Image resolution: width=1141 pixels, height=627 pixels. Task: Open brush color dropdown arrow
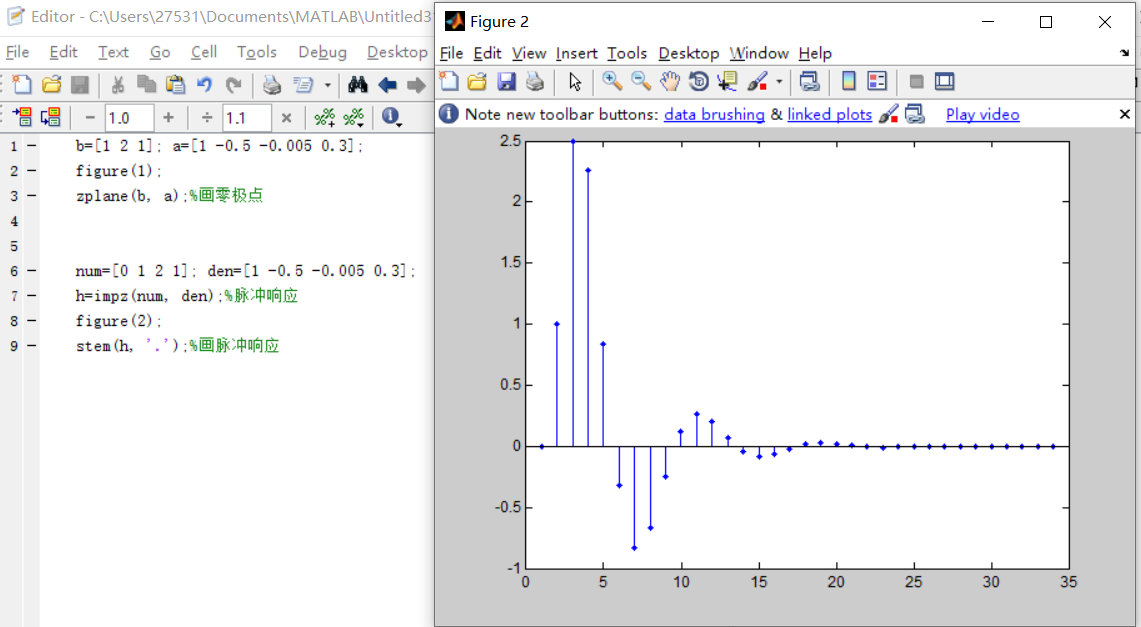point(779,81)
